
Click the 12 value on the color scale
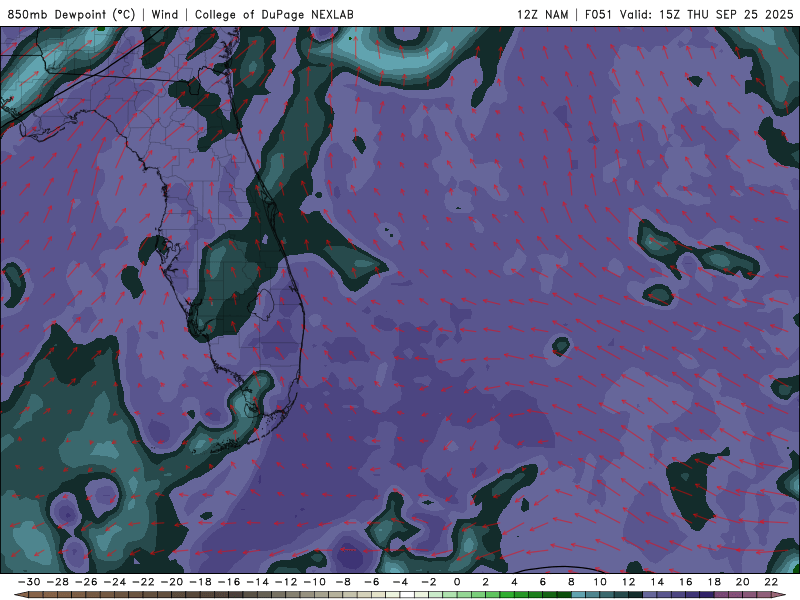click(x=629, y=582)
